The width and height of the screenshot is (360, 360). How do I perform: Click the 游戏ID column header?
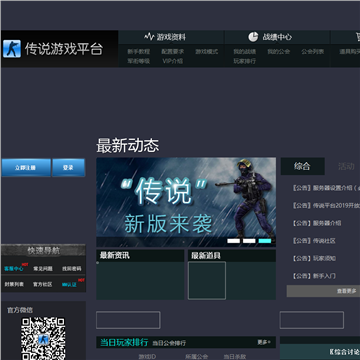pos(147,356)
